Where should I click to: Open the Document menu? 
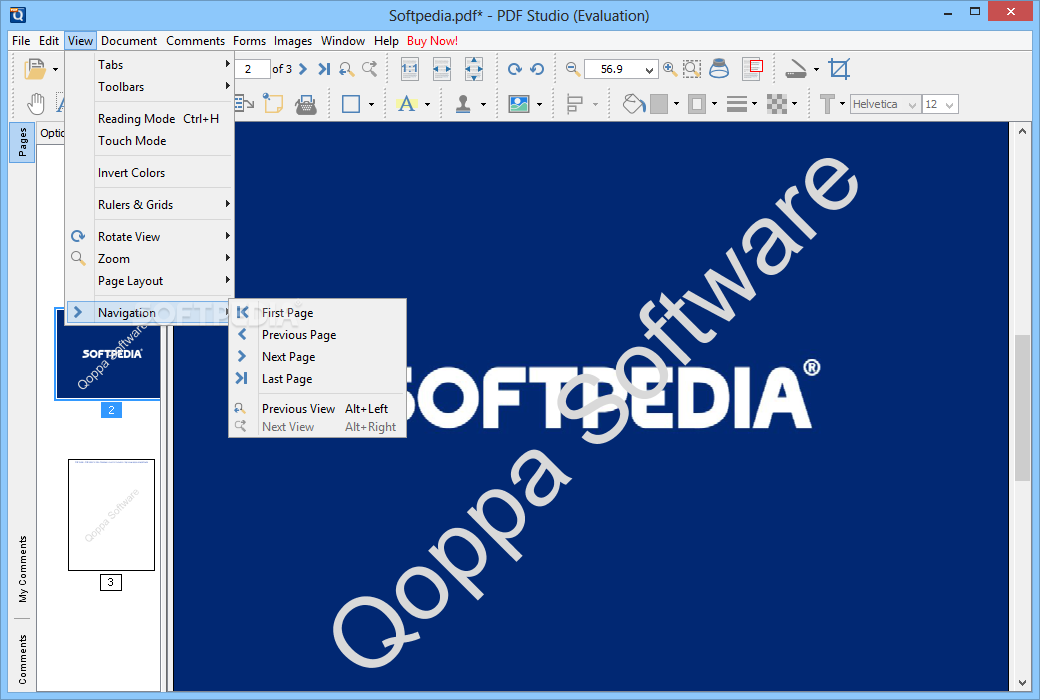pyautogui.click(x=129, y=40)
